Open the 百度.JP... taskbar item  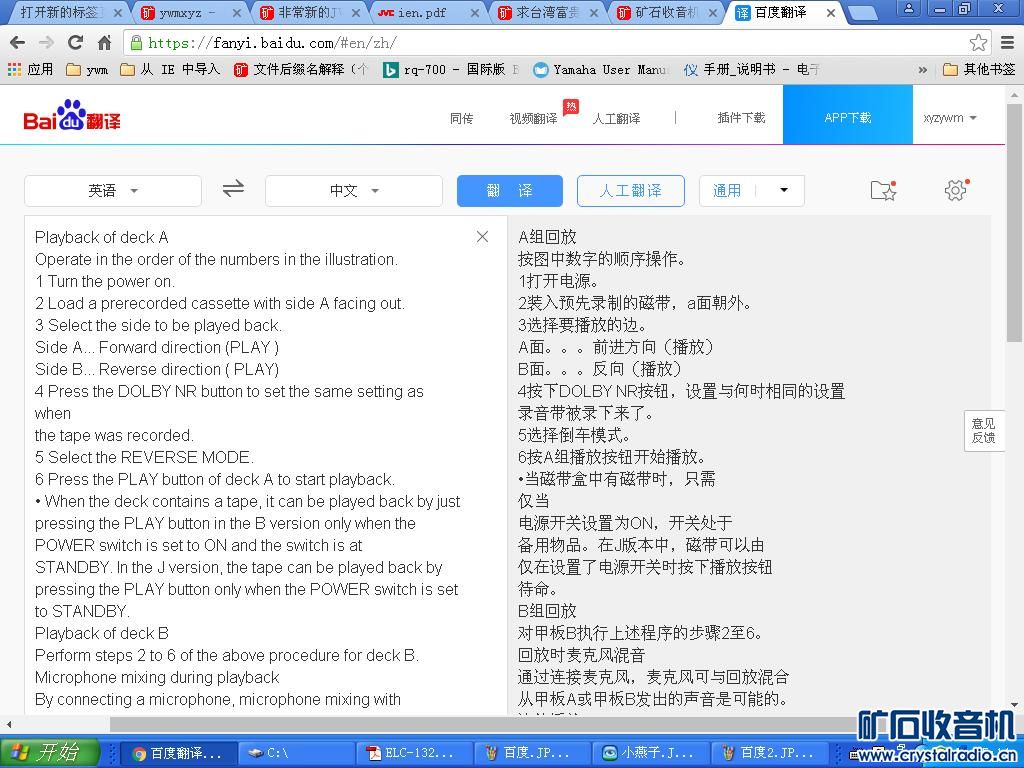point(532,753)
